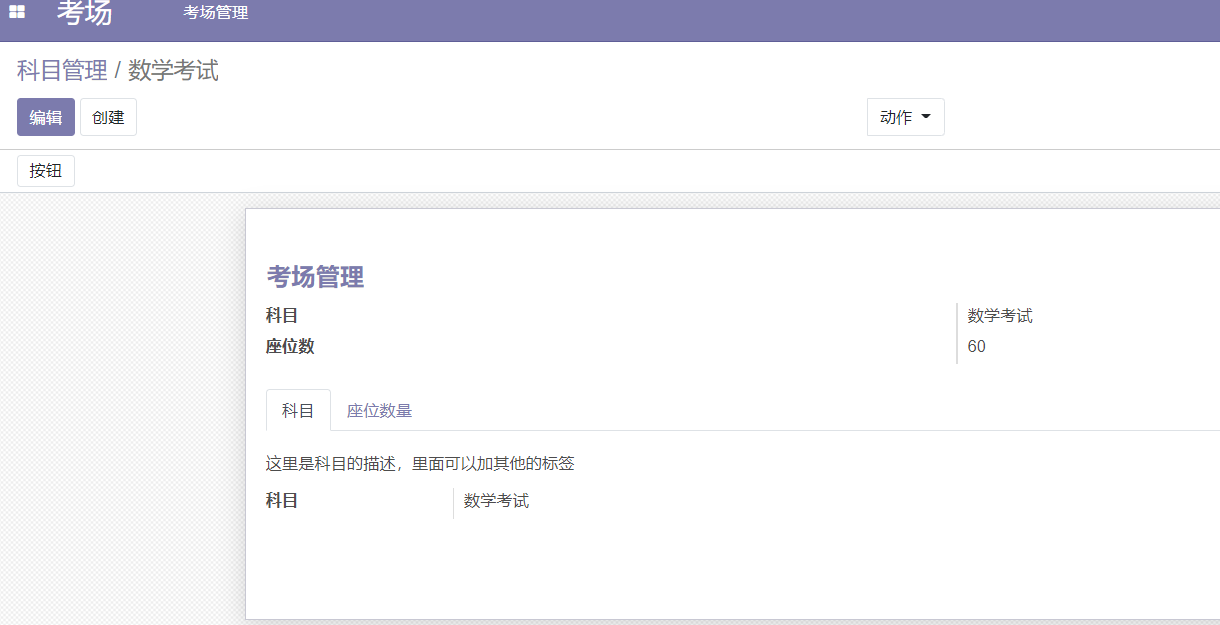1220x625 pixels.
Task: Click the 编辑 button
Action: click(45, 117)
